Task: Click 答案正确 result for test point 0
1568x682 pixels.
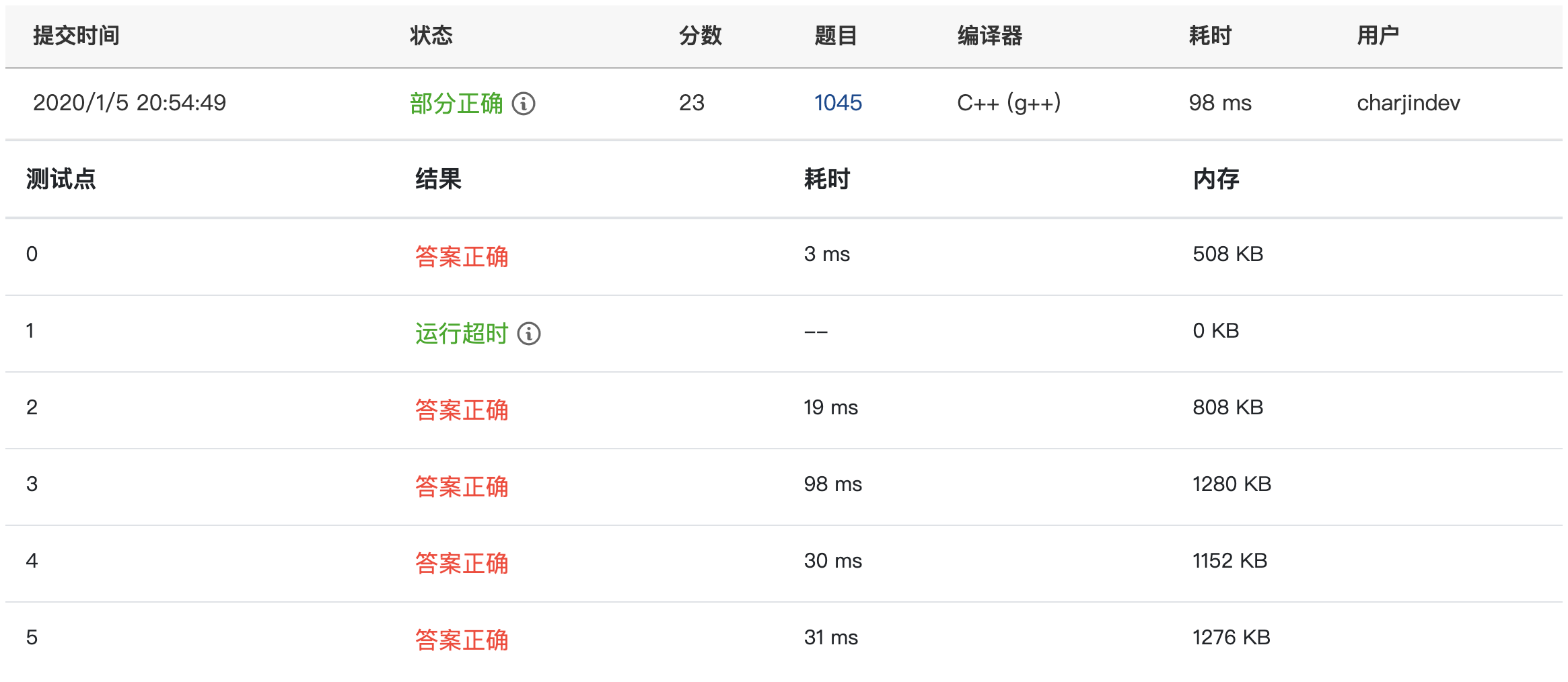Action: [x=462, y=257]
